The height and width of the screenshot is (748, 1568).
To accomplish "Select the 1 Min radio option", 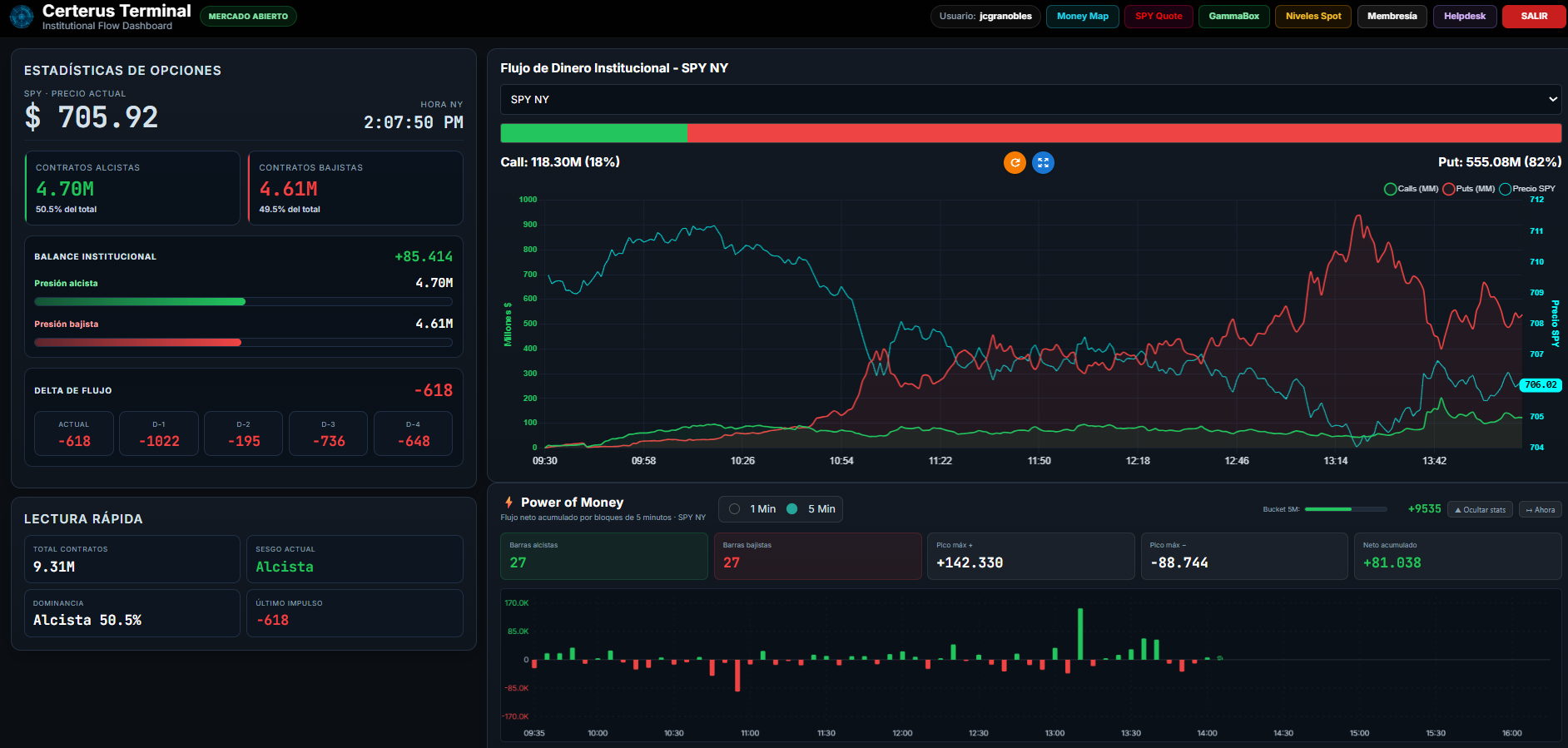I will pos(734,509).
